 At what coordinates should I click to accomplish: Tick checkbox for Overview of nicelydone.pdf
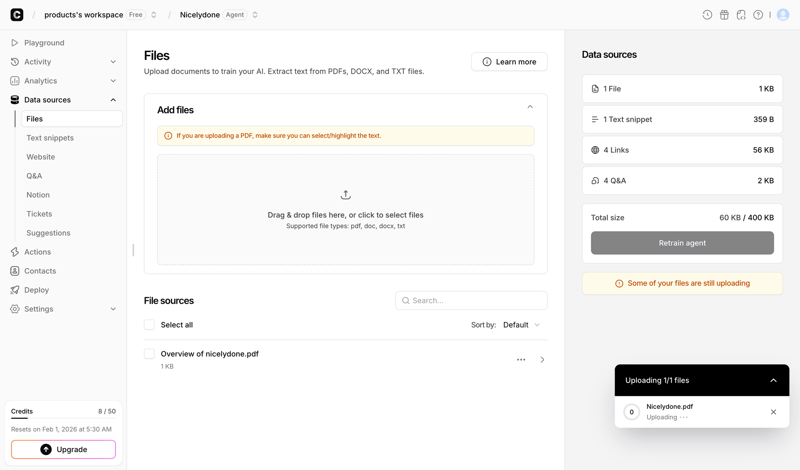pyautogui.click(x=149, y=354)
